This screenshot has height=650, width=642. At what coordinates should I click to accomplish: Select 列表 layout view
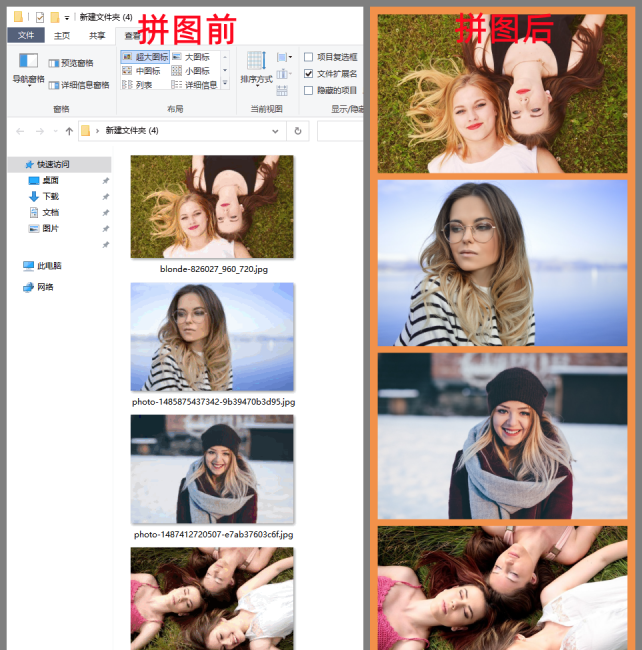tap(137, 85)
